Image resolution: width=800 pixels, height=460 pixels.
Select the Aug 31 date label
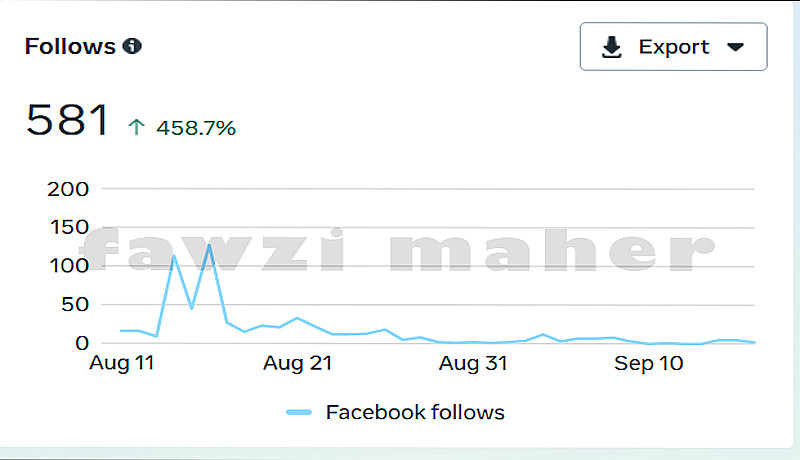(x=473, y=364)
